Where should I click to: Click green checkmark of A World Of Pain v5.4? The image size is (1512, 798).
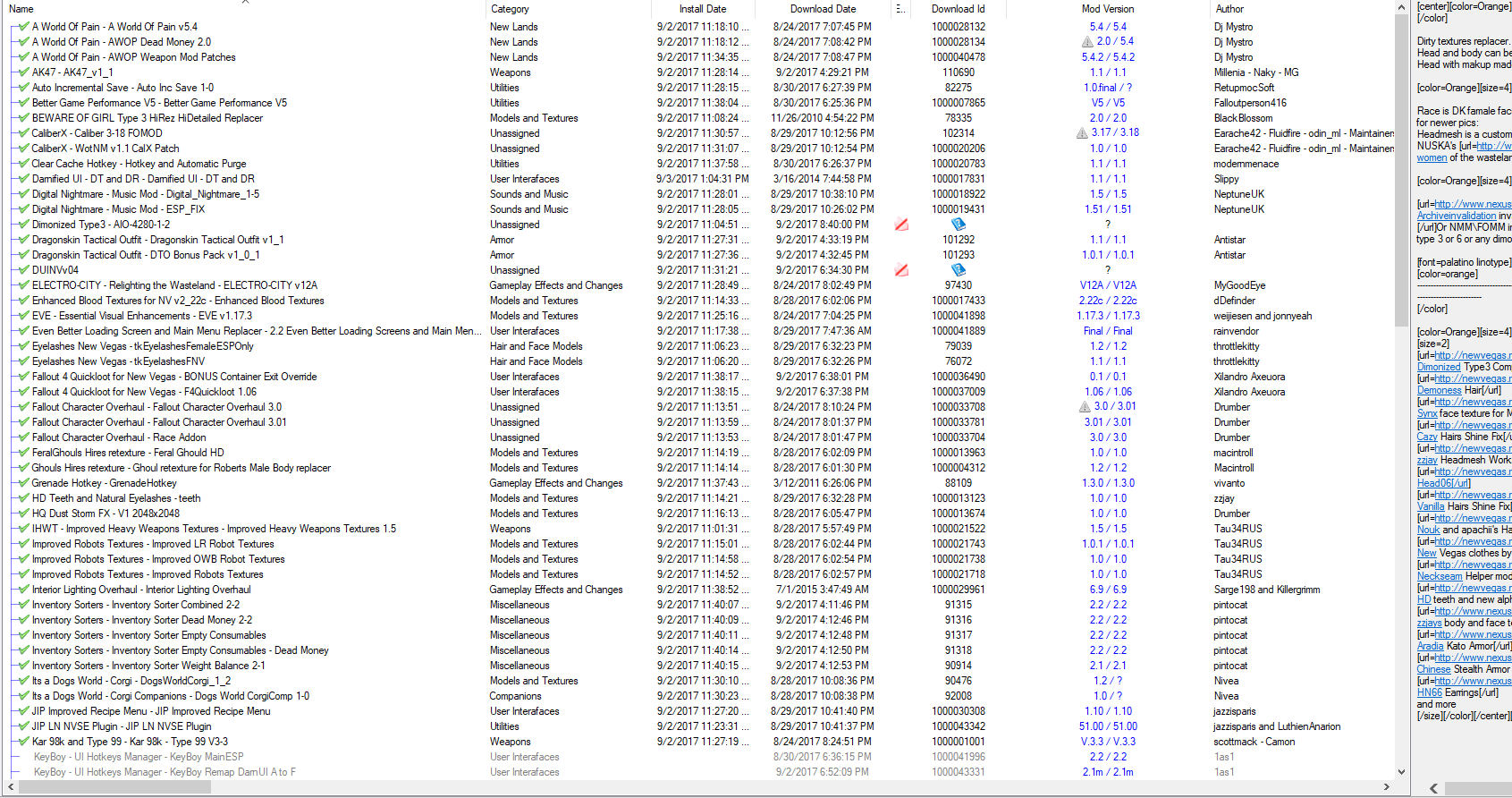coord(23,27)
